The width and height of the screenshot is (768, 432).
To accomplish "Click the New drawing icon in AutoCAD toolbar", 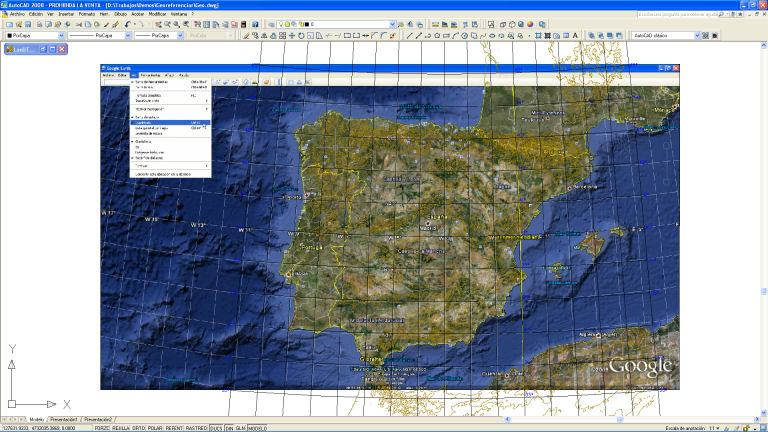I will [x=9, y=24].
